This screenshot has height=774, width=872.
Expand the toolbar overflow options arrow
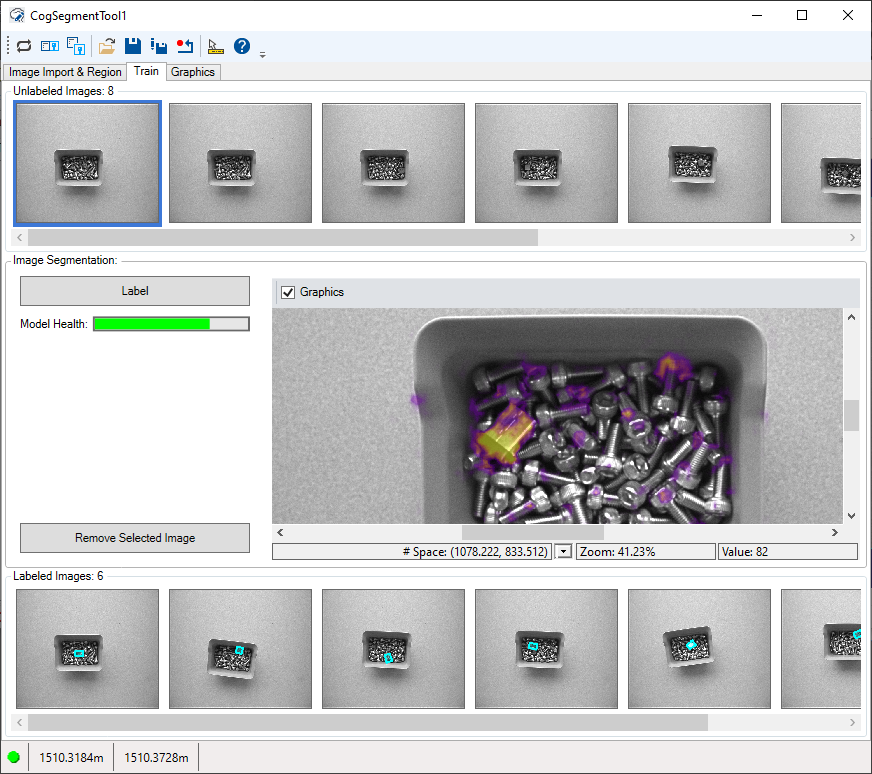point(263,54)
